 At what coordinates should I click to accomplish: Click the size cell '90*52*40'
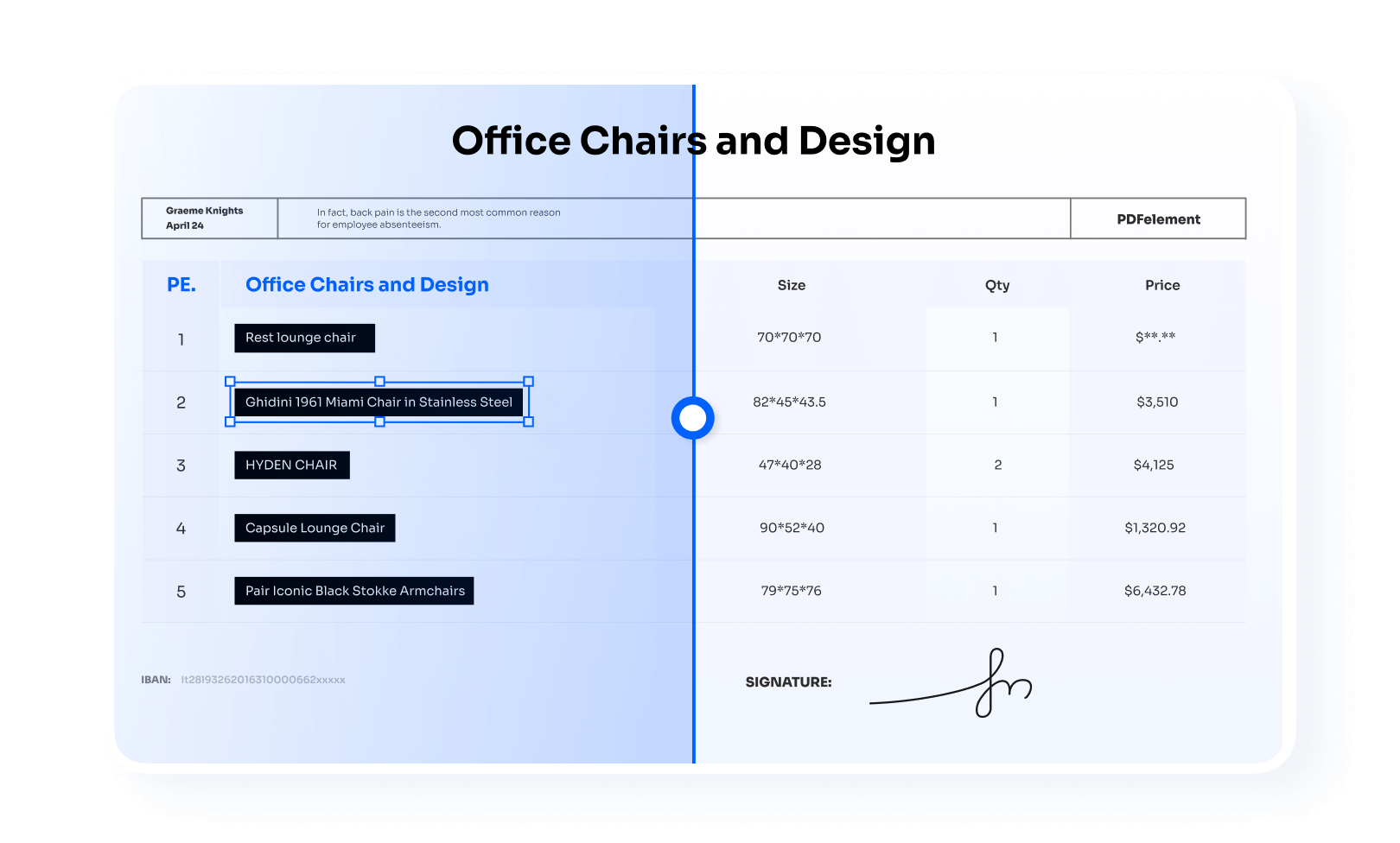click(x=792, y=528)
